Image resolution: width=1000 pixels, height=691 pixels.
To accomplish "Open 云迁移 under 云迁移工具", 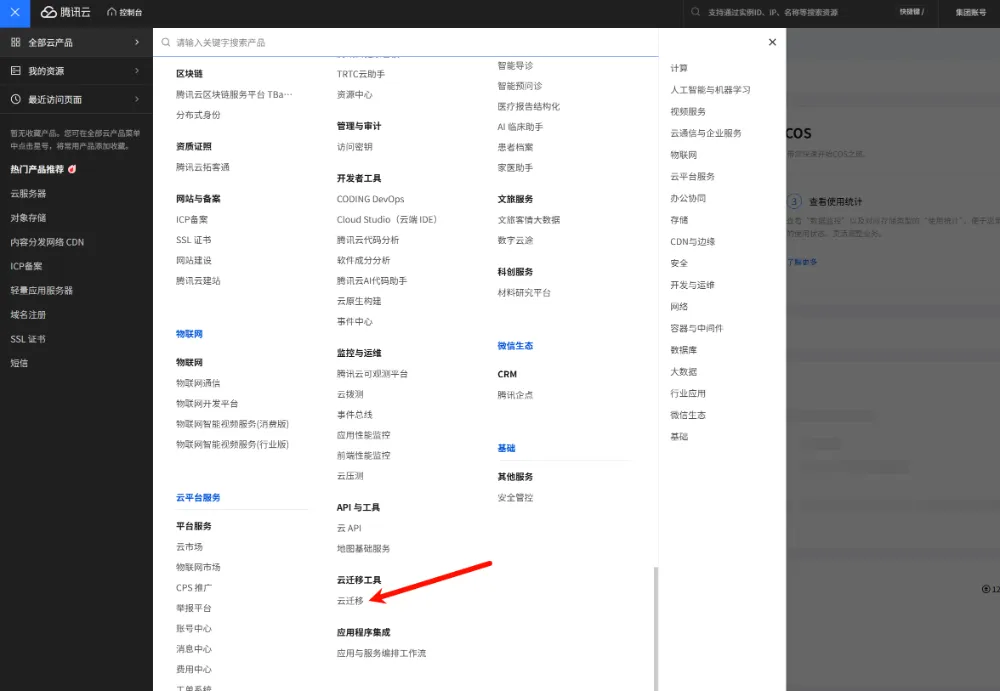I will click(350, 600).
